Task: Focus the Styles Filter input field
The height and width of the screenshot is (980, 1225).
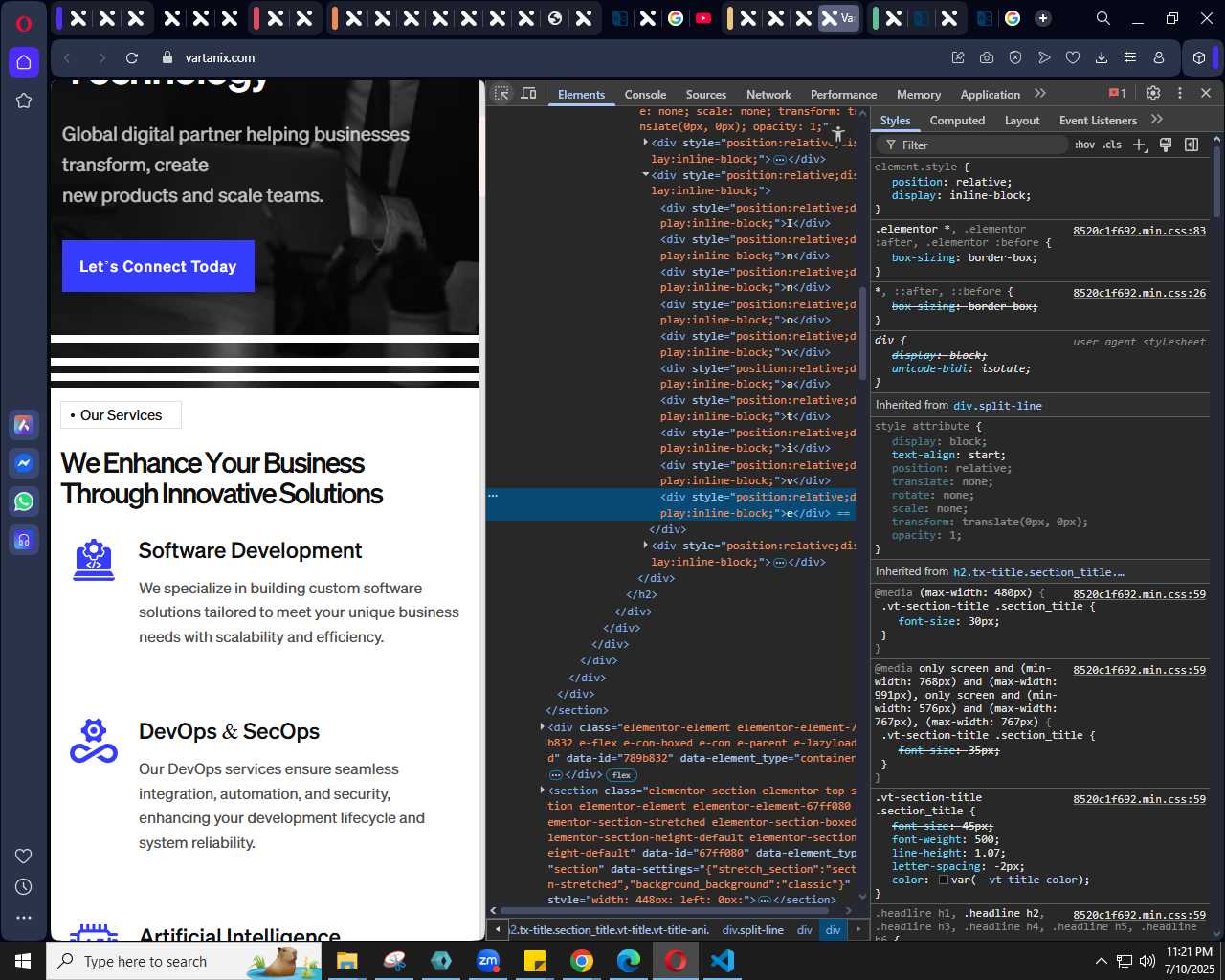Action: click(x=971, y=145)
